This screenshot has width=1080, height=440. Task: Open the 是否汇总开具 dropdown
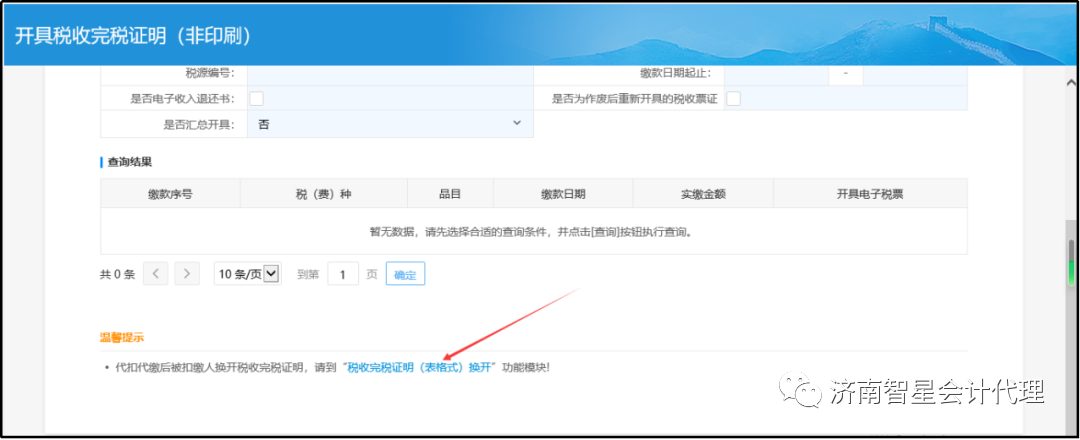pos(390,124)
